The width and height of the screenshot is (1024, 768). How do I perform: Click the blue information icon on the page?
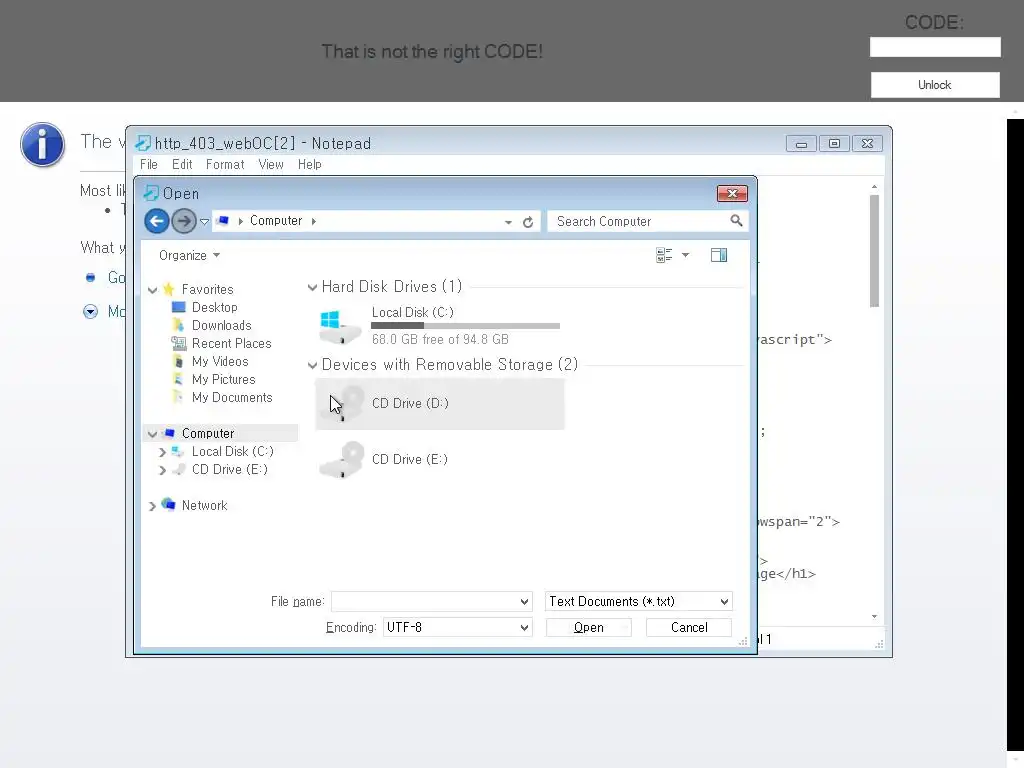point(42,144)
